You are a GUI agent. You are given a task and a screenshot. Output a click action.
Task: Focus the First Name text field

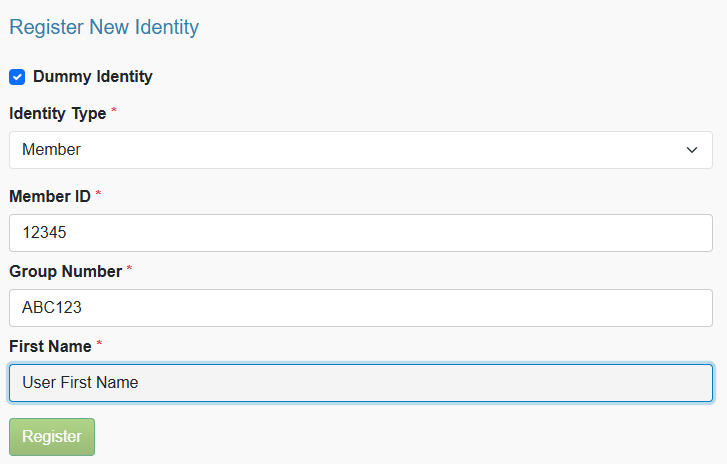pos(360,383)
